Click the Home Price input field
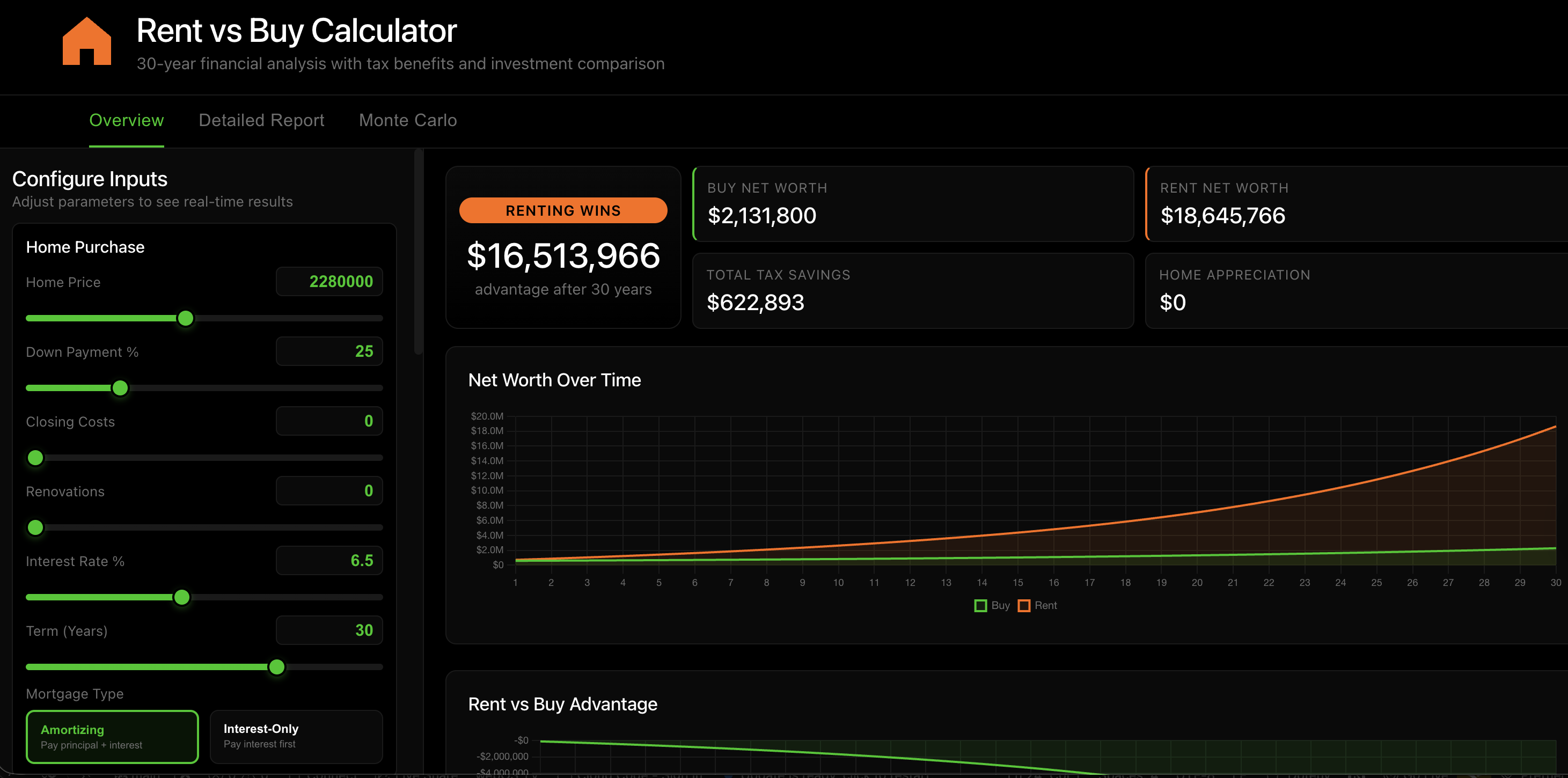The width and height of the screenshot is (1568, 778). click(x=329, y=282)
